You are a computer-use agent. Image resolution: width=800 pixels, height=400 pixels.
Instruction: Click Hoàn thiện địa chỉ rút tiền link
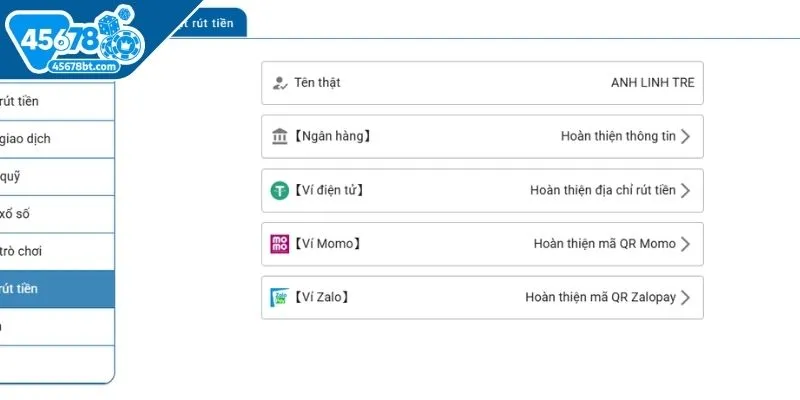[x=603, y=190]
